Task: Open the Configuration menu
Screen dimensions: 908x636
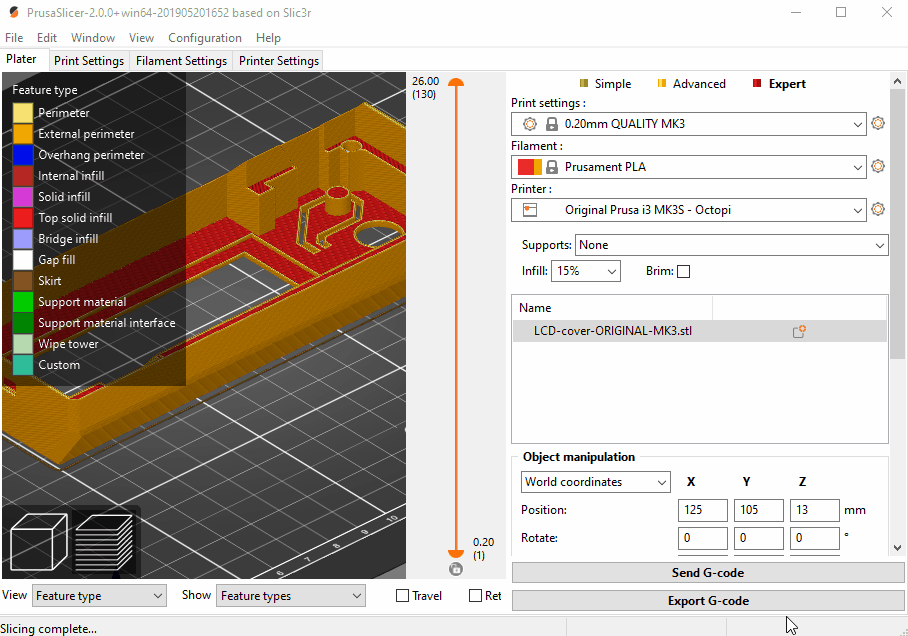Action: 204,38
